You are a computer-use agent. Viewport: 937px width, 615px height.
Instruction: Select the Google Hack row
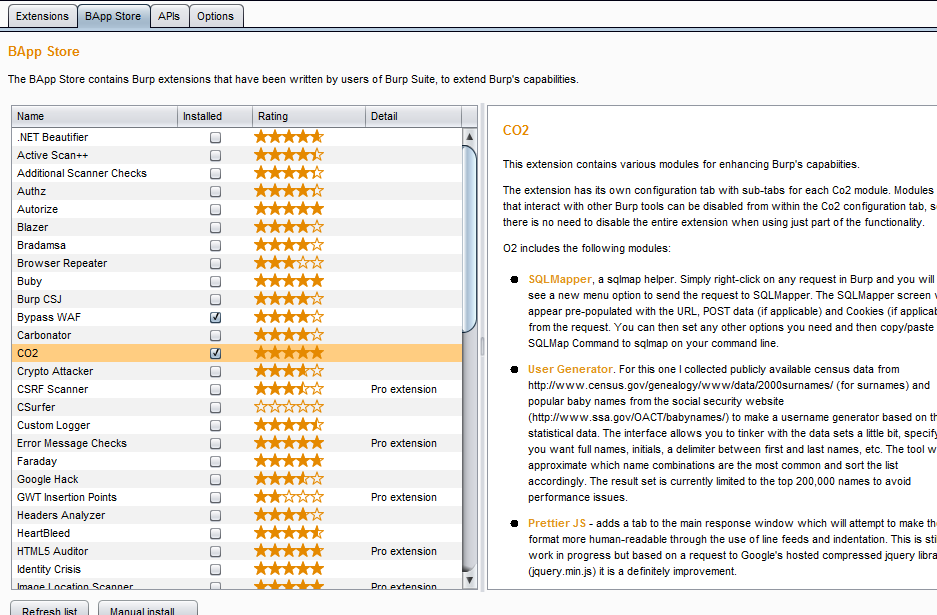point(237,479)
